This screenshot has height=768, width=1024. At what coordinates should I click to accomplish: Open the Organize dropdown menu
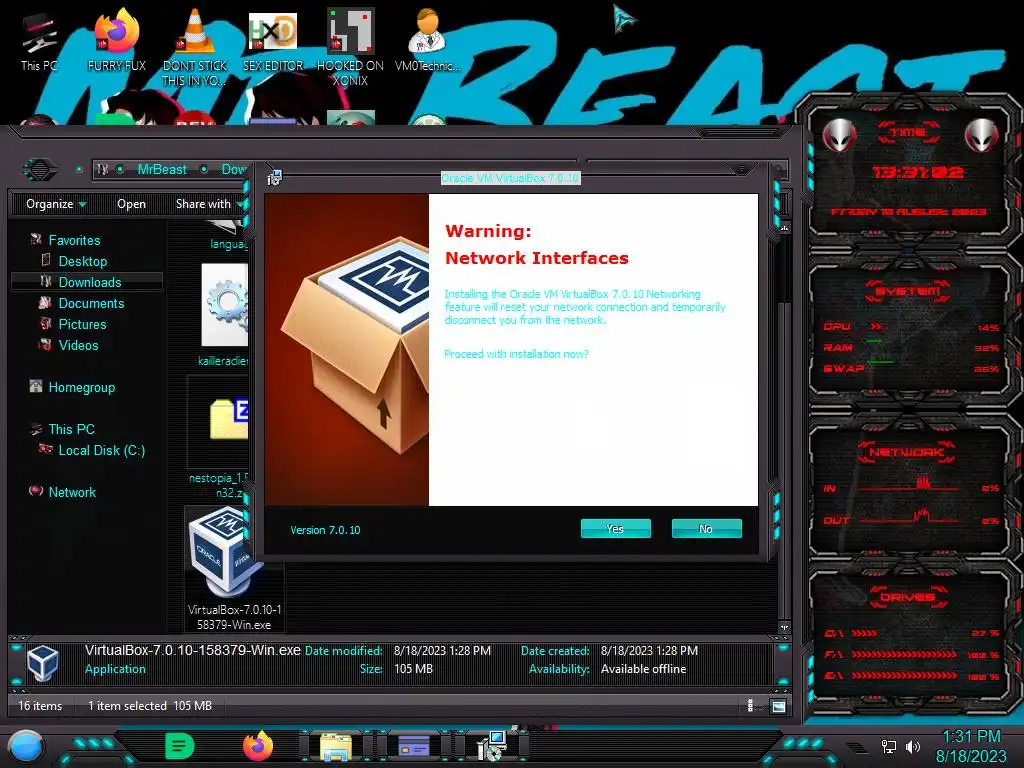(x=56, y=204)
